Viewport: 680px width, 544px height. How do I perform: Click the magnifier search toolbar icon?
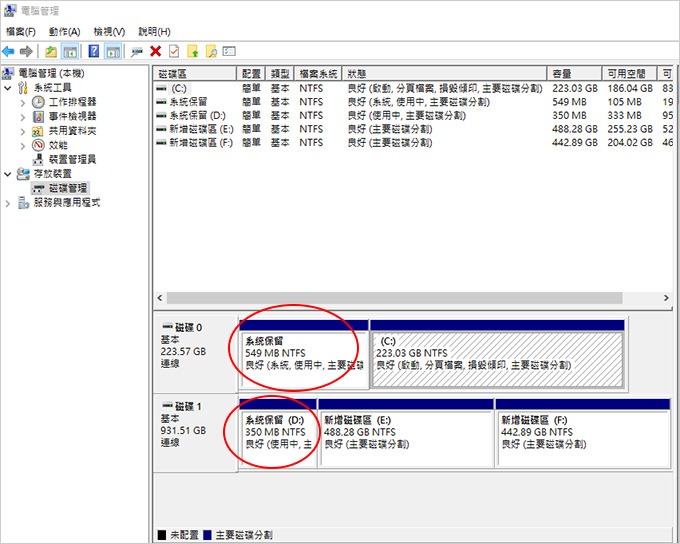tap(211, 52)
